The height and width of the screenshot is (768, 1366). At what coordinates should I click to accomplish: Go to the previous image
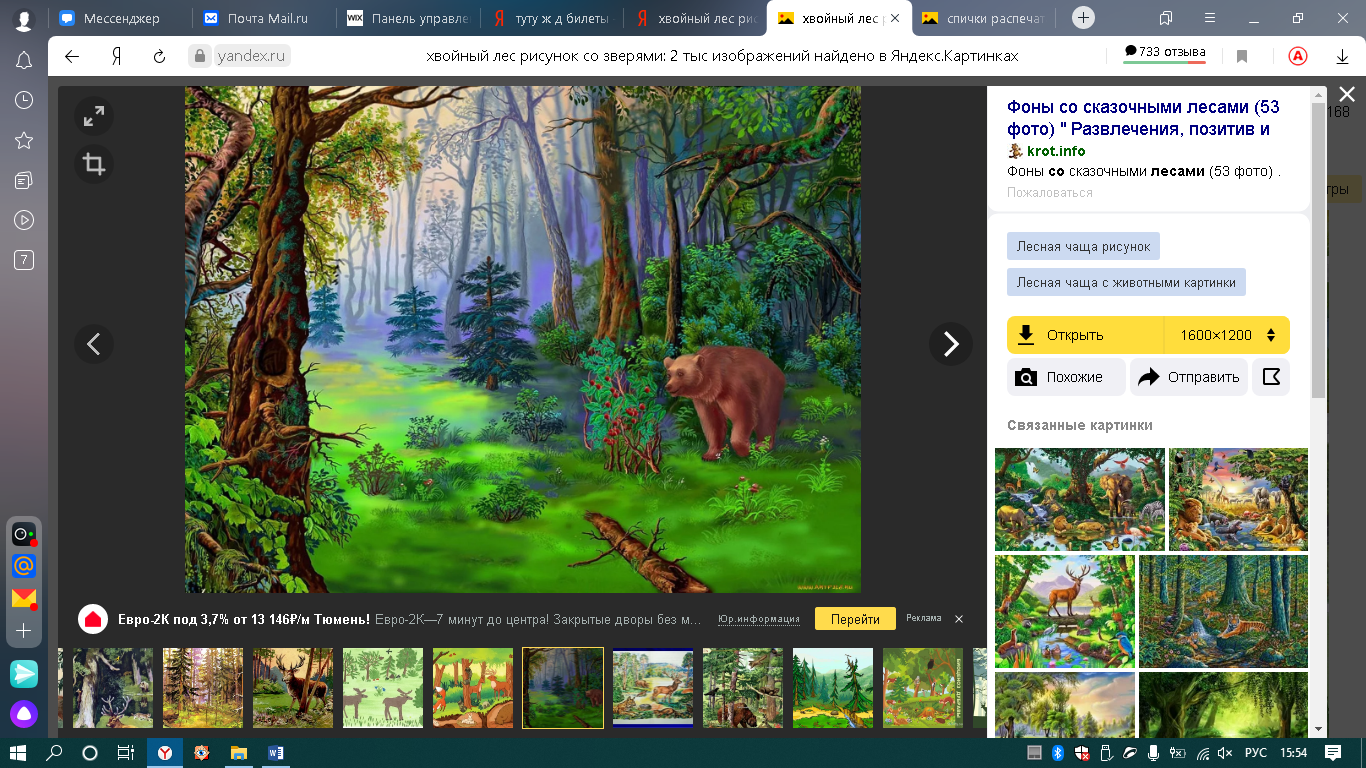point(94,344)
